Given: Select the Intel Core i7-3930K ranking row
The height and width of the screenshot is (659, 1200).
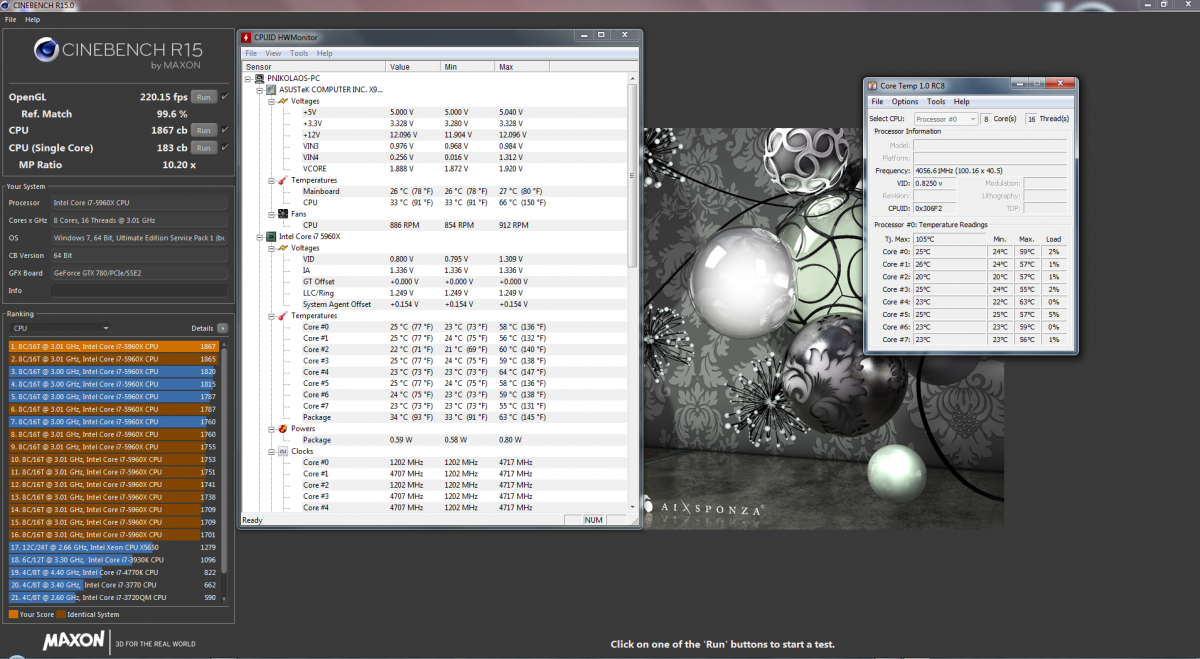Looking at the screenshot, I should [x=114, y=560].
